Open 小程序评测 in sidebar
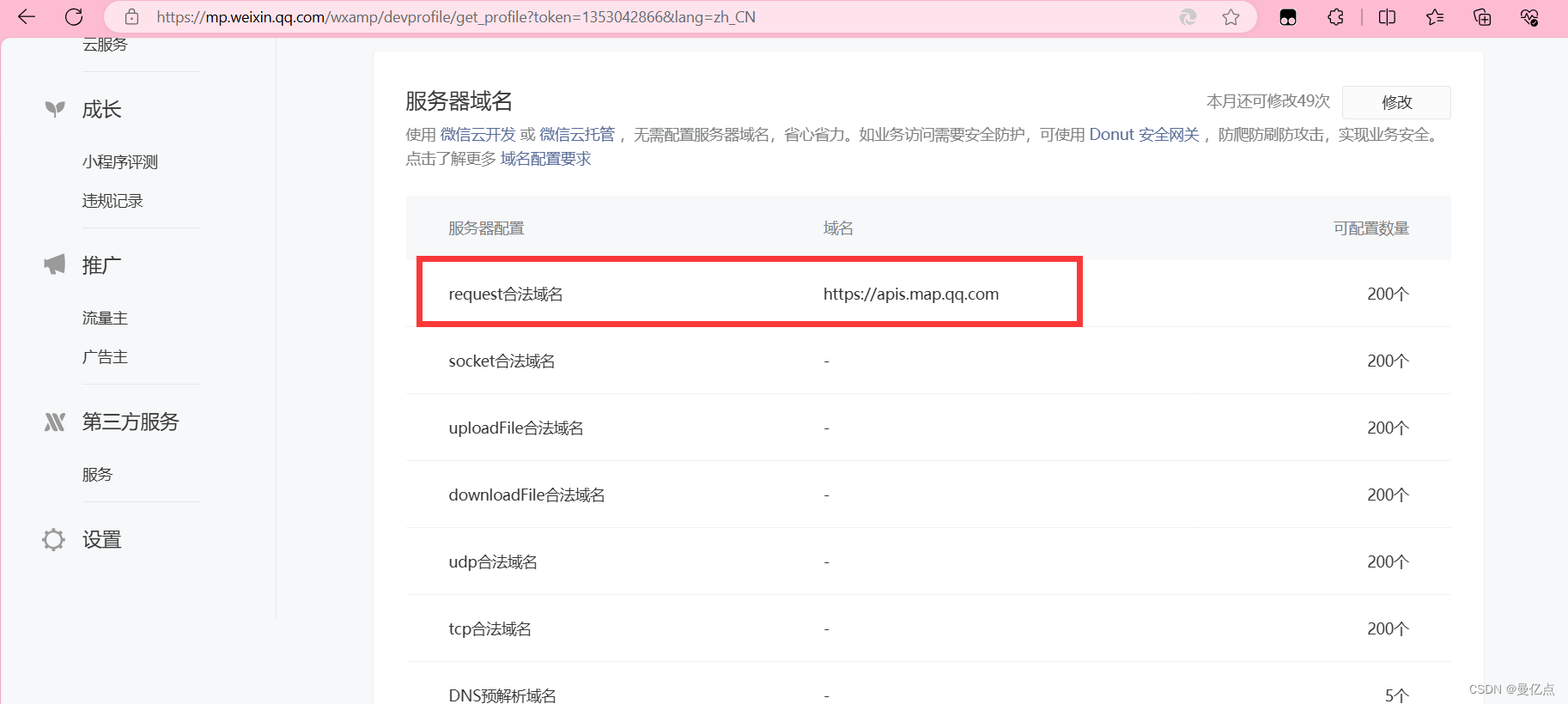The width and height of the screenshot is (1568, 704). coord(120,162)
